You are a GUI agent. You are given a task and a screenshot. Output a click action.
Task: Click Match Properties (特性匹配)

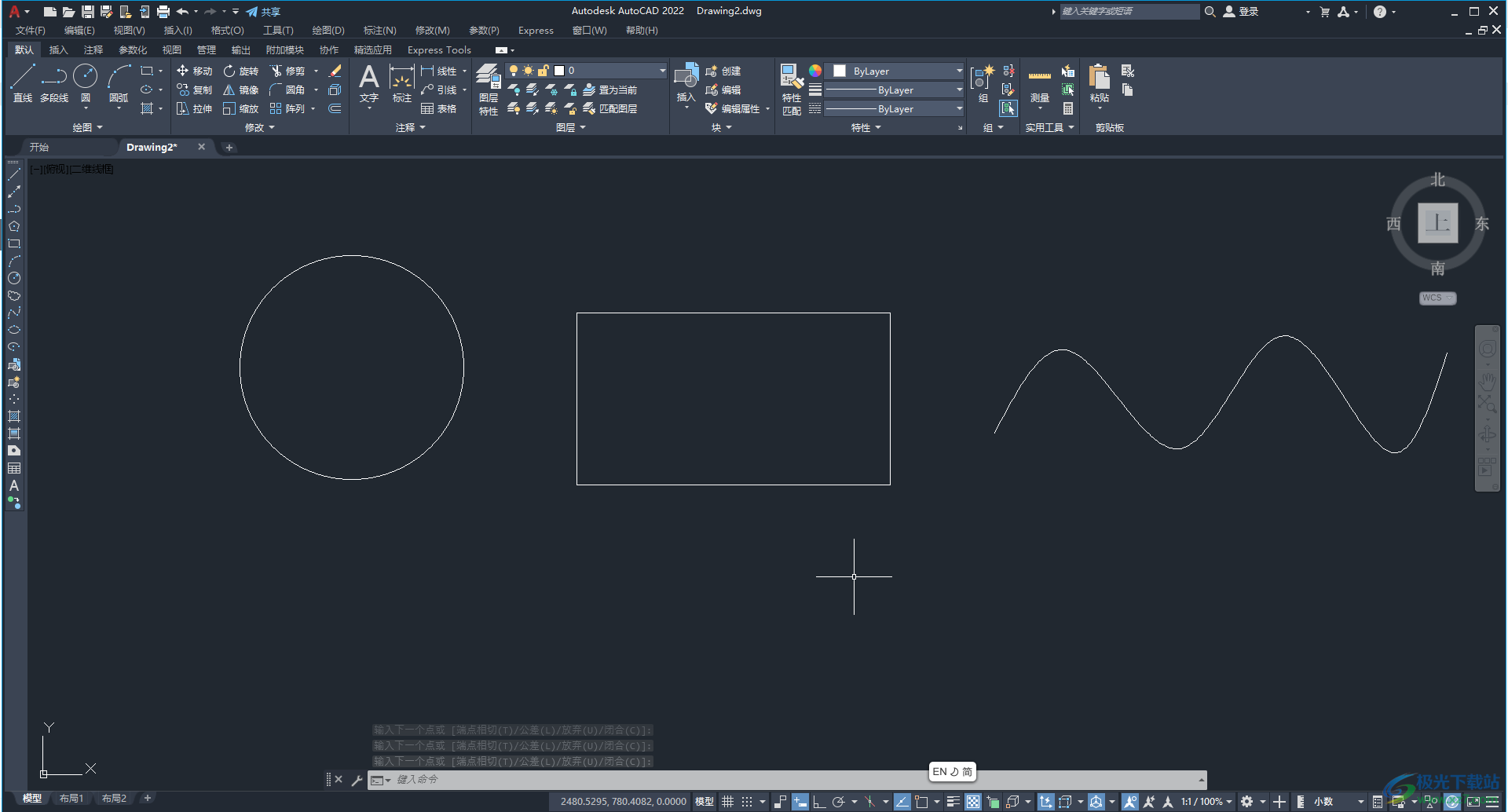coord(792,90)
